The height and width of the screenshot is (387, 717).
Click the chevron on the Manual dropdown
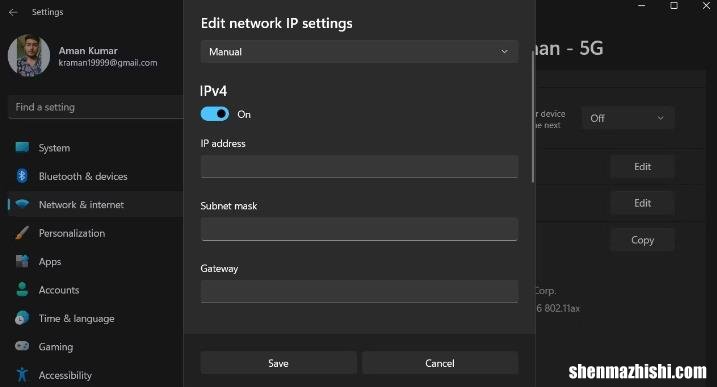pyautogui.click(x=504, y=52)
